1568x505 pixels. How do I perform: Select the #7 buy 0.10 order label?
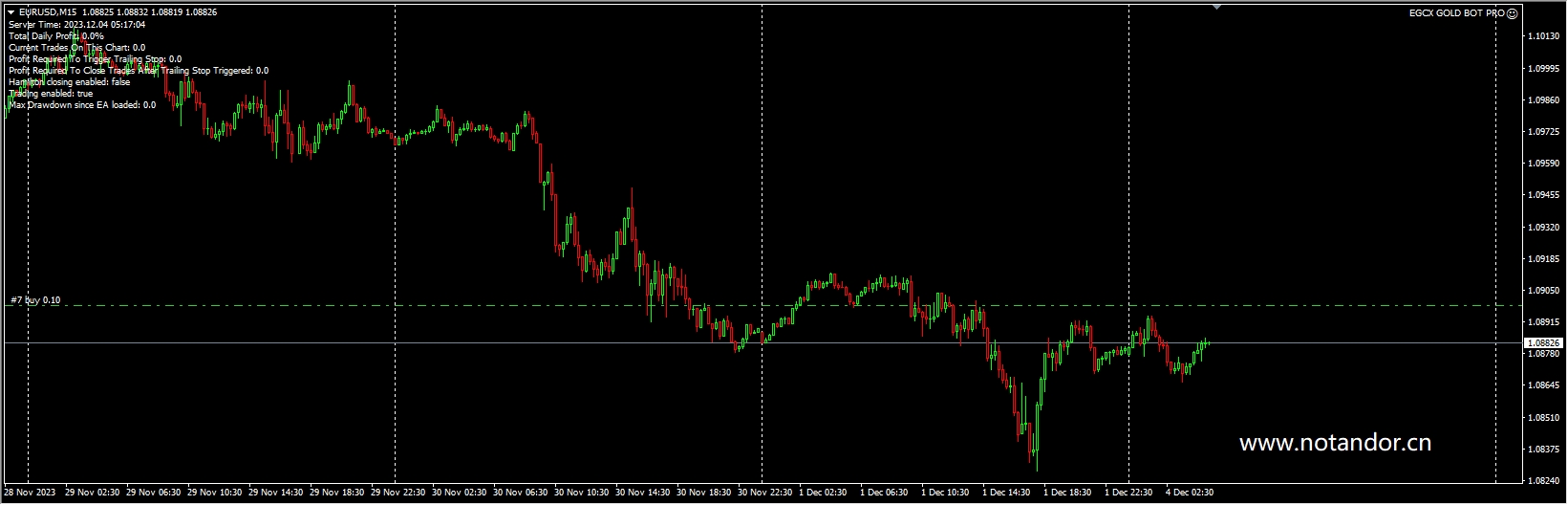tap(35, 300)
